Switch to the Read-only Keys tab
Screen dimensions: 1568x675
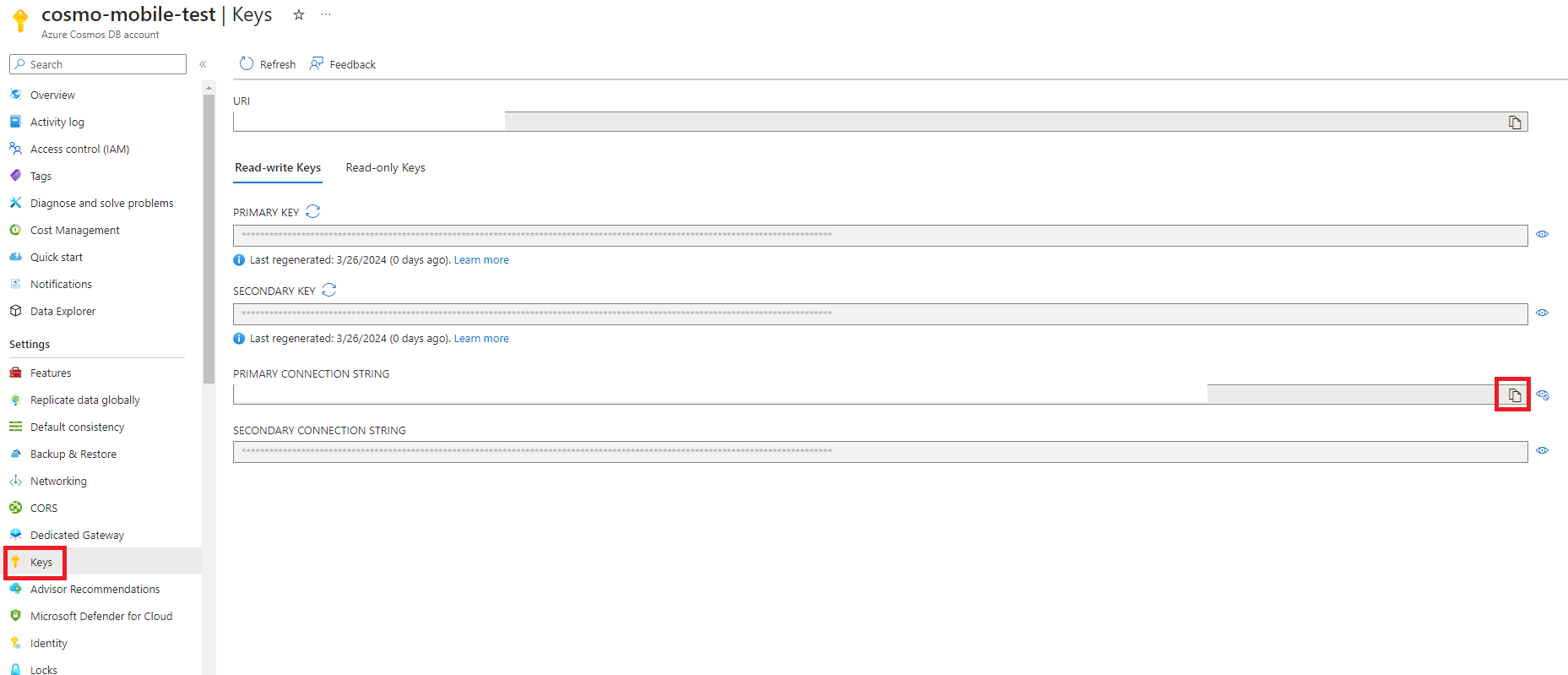pos(385,167)
